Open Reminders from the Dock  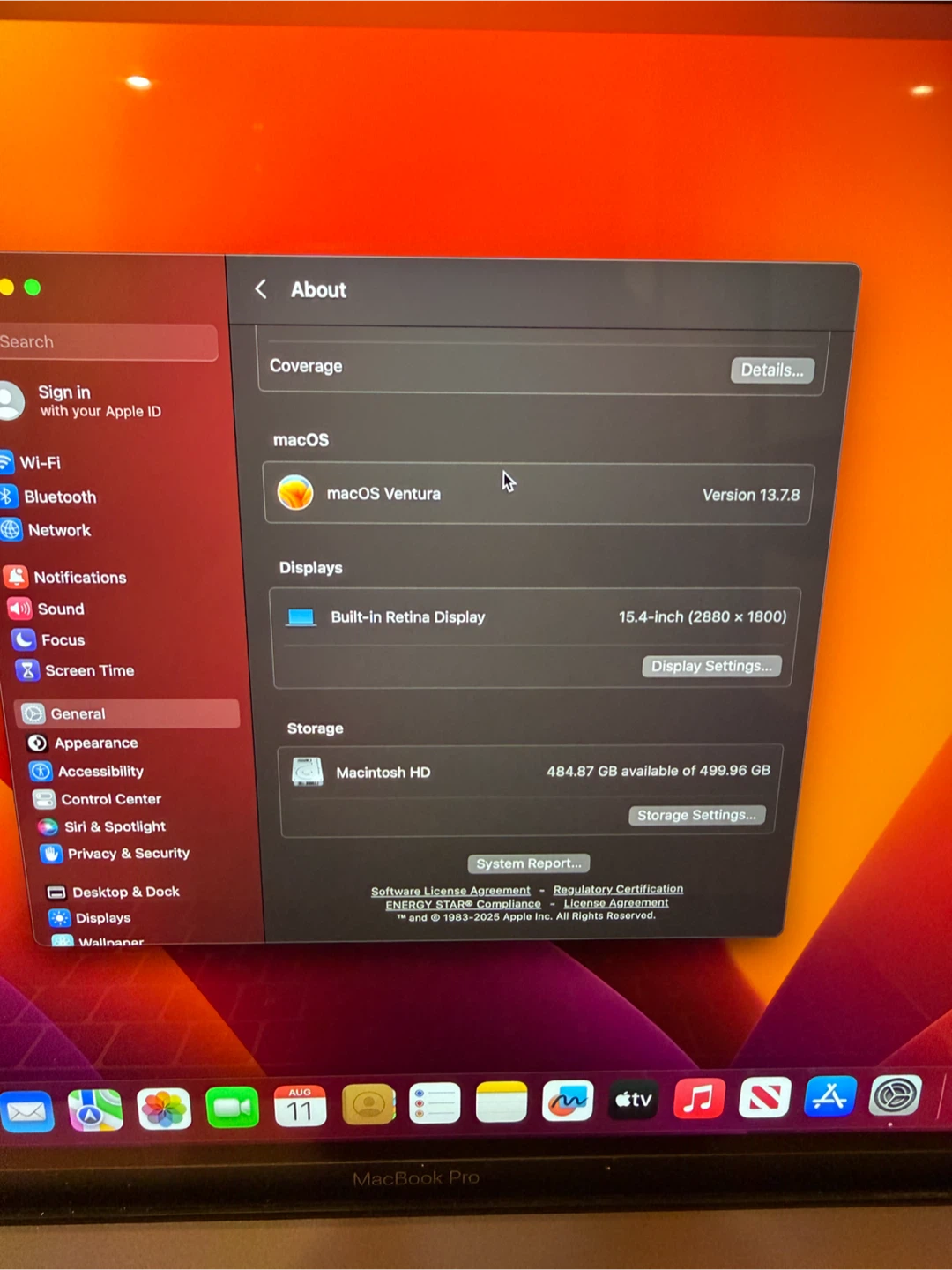435,1103
